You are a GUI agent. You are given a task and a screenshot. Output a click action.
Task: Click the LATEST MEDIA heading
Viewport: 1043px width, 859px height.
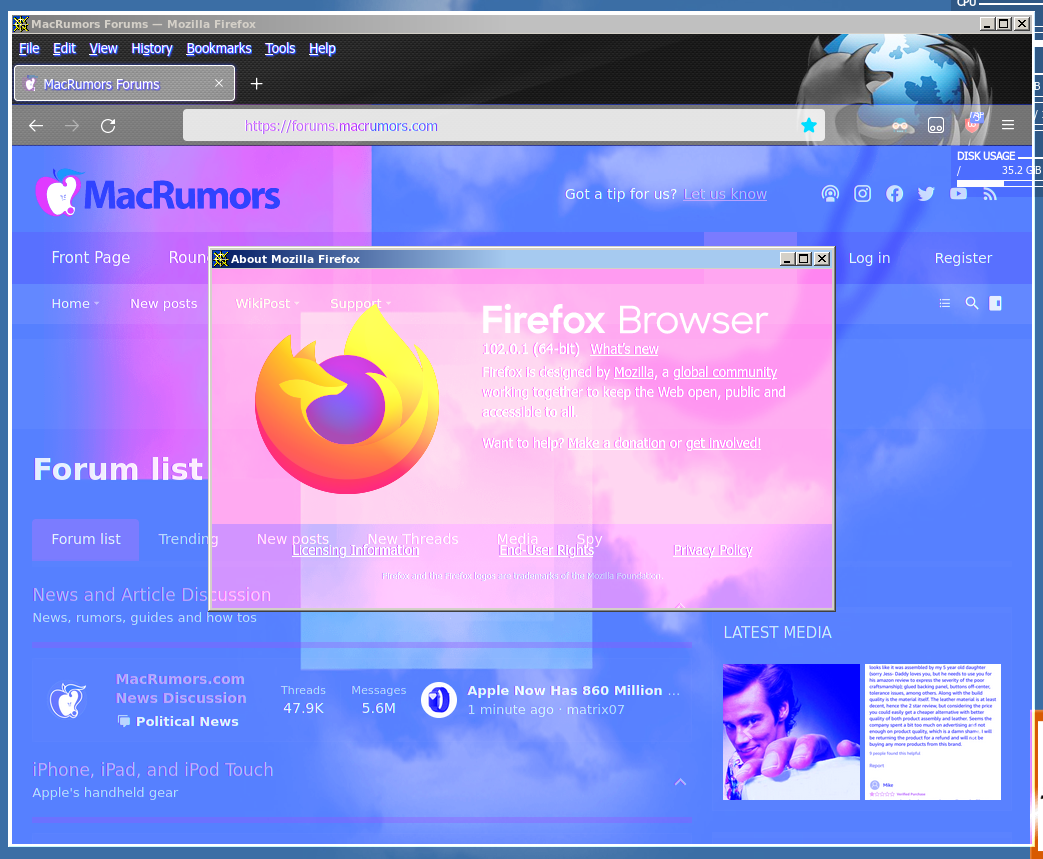777,633
